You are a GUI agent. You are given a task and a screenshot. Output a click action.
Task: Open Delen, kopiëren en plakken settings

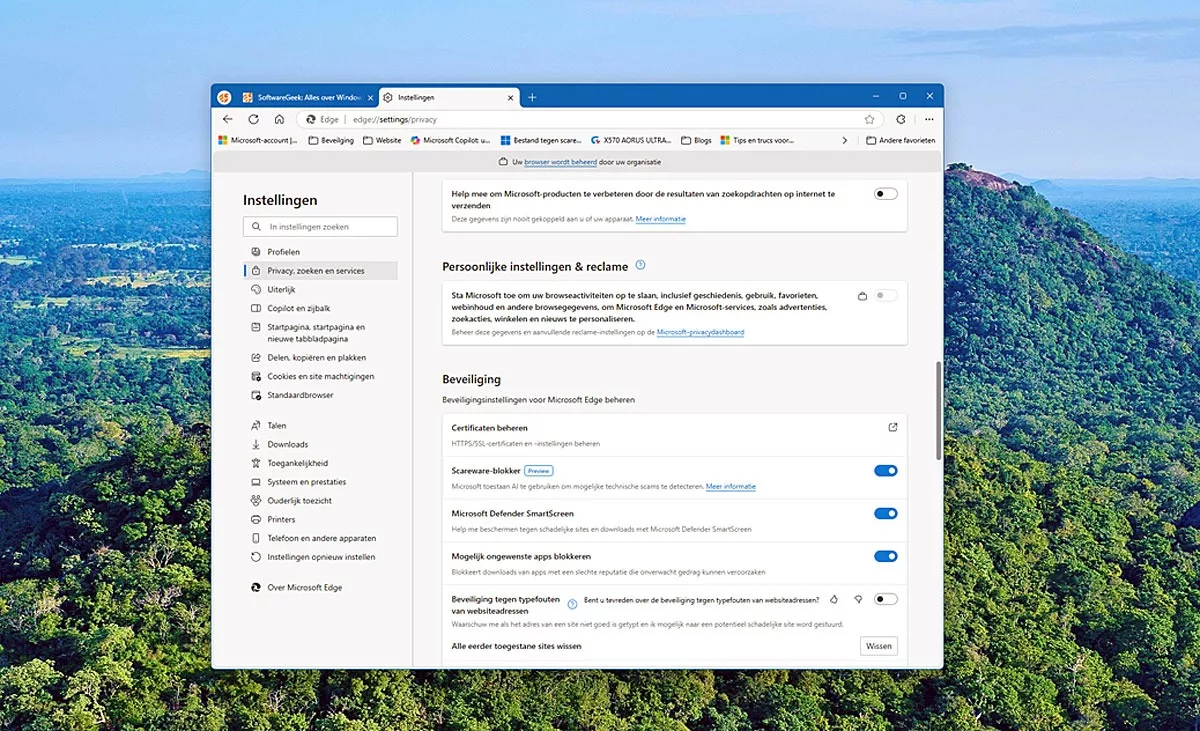[x=320, y=357]
